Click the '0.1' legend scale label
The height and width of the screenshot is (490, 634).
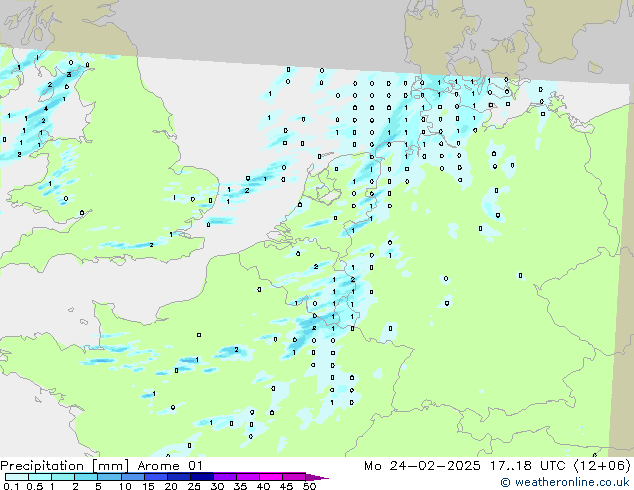[x=12, y=486]
